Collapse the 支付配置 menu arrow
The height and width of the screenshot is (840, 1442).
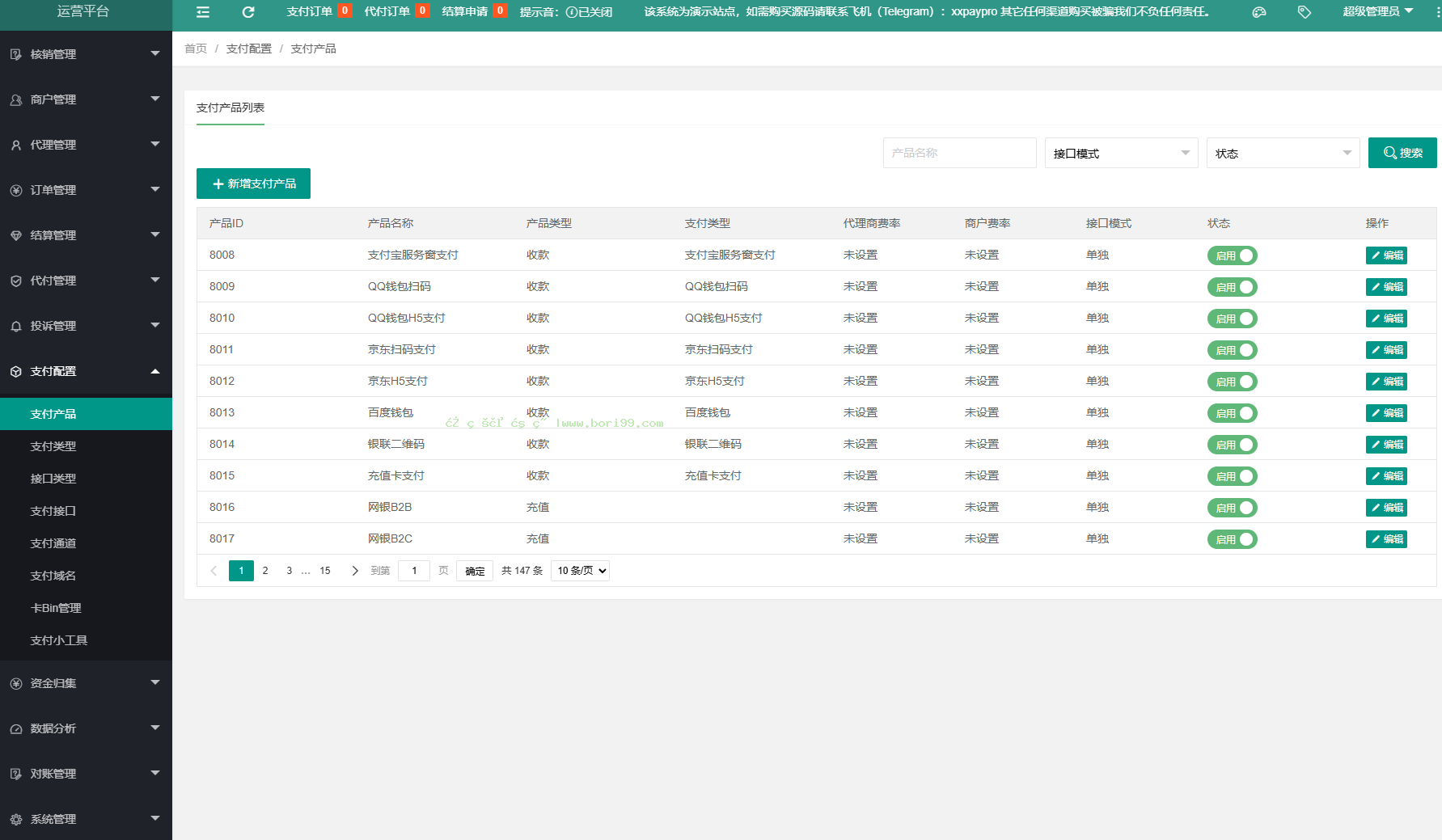pyautogui.click(x=155, y=371)
